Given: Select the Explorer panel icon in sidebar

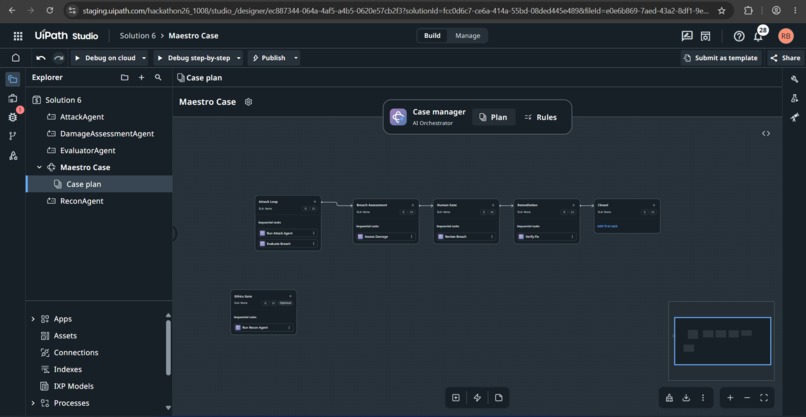Looking at the screenshot, I should click(x=13, y=79).
